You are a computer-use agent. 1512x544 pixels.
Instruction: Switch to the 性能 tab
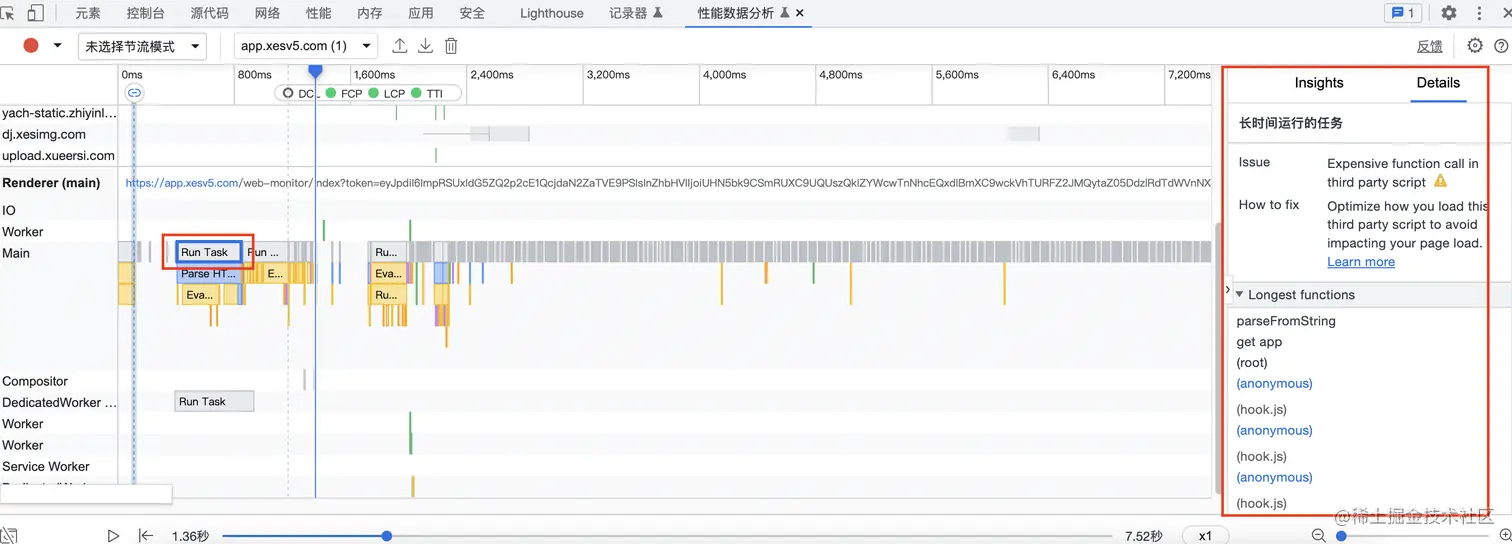(x=319, y=13)
